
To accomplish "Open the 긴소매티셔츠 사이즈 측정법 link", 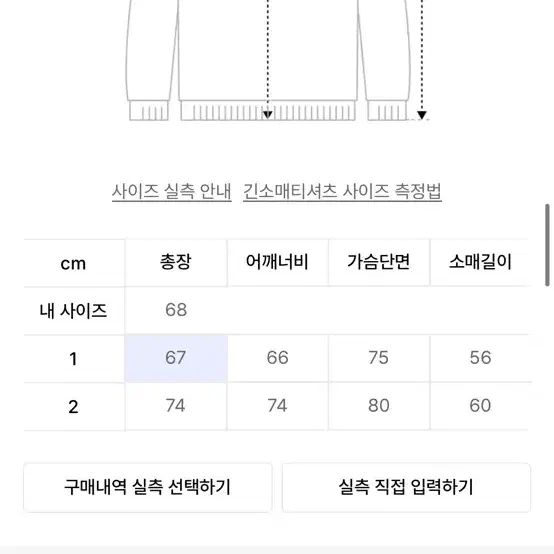I will [x=342, y=191].
